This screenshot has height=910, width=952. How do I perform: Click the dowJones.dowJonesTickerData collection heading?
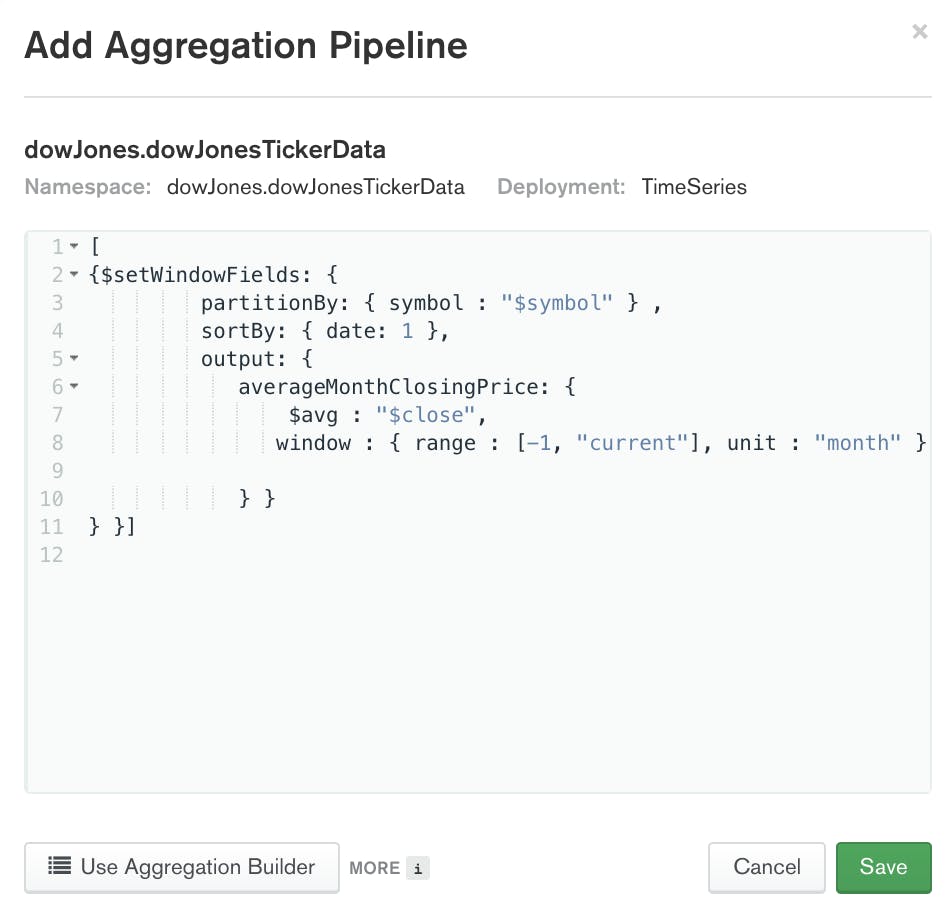tap(205, 150)
